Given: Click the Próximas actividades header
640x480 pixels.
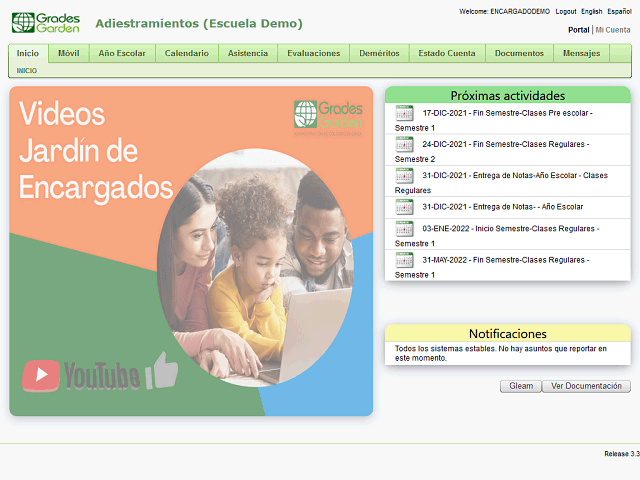Looking at the screenshot, I should tap(508, 96).
